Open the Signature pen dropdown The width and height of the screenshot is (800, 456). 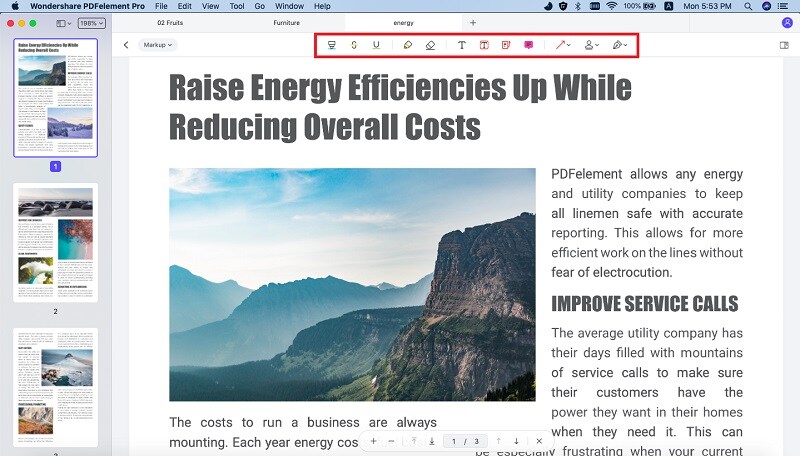[x=620, y=45]
